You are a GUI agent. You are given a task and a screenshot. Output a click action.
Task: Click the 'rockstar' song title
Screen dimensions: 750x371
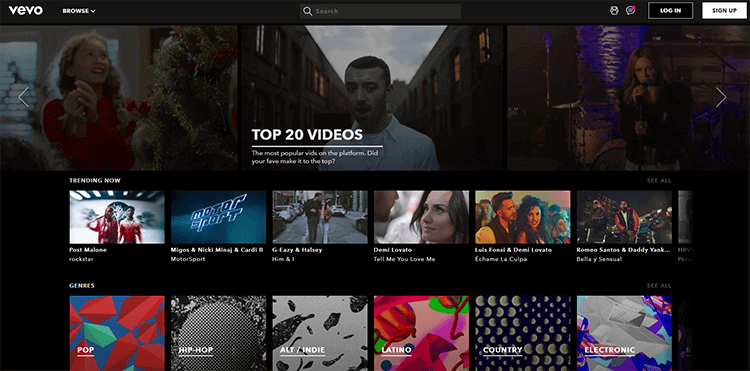tap(80, 259)
